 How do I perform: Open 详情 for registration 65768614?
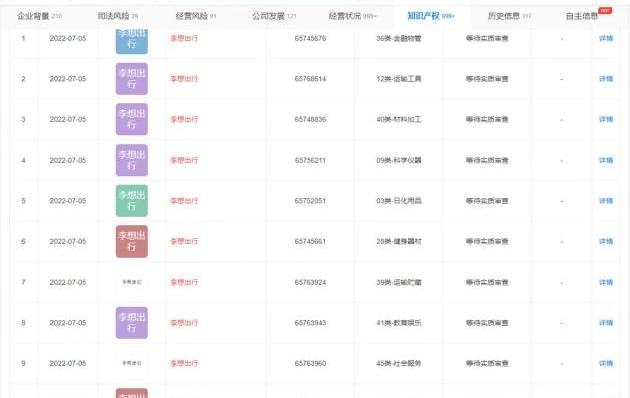[x=606, y=79]
